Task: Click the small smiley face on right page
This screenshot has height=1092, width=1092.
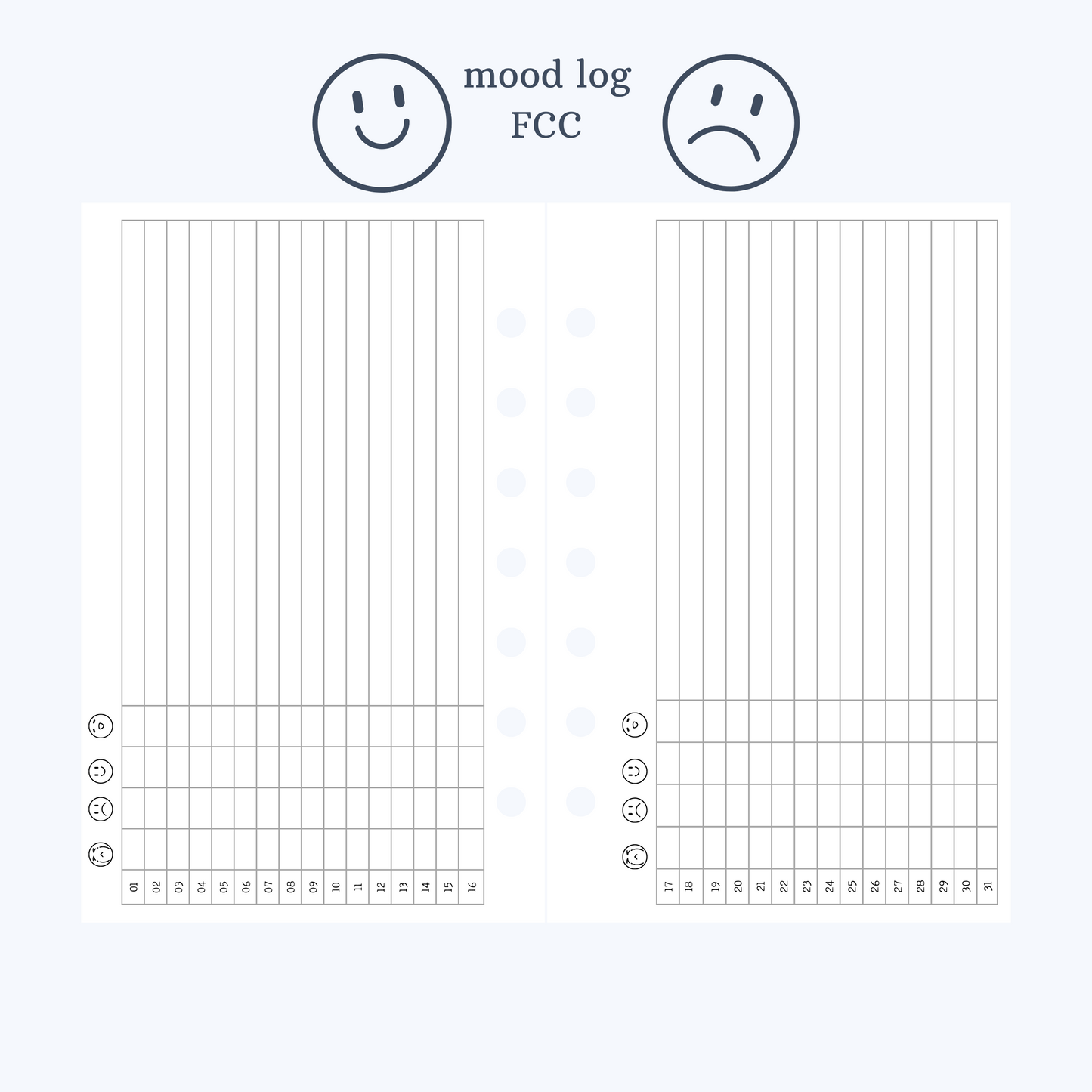Action: pos(635,772)
